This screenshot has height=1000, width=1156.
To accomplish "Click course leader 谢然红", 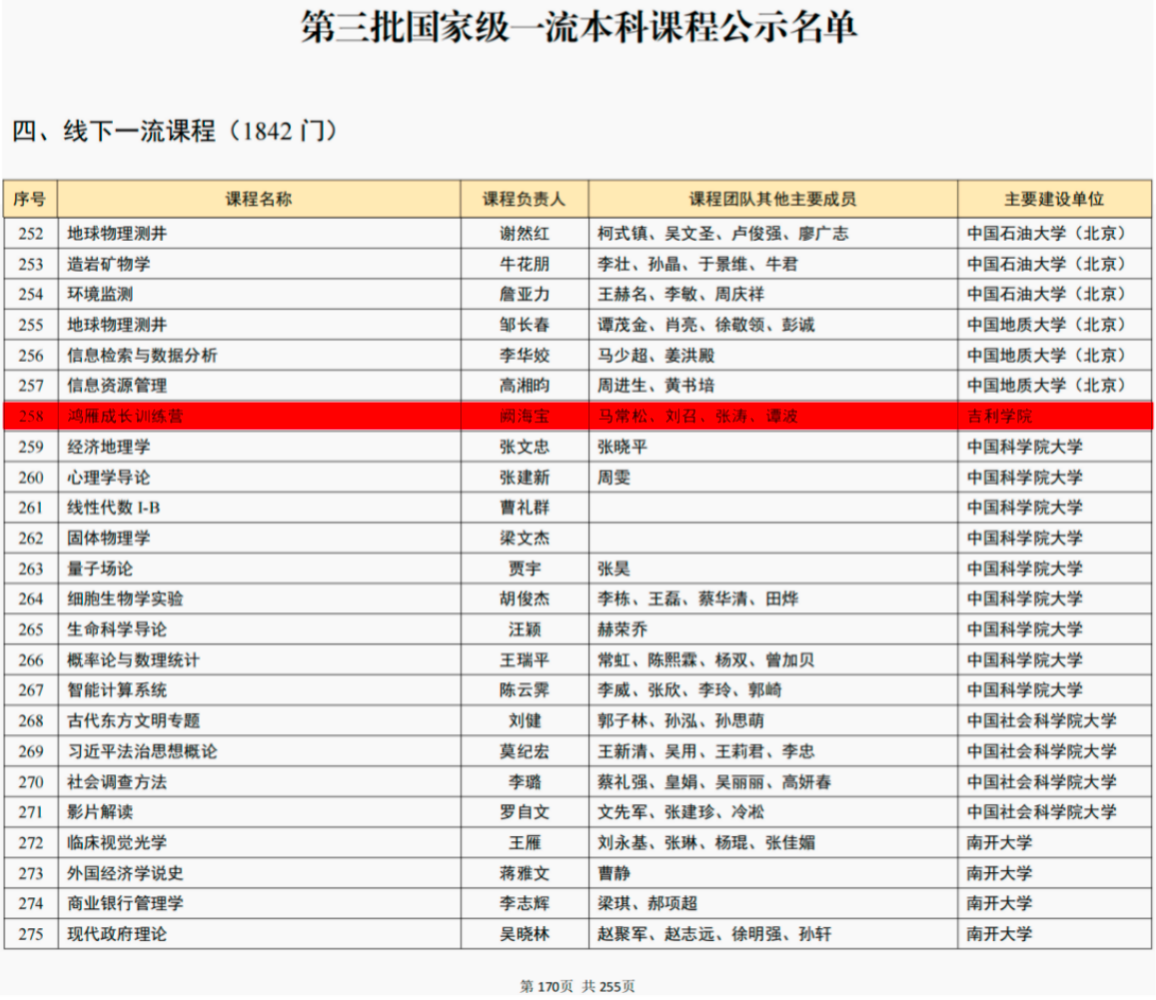I will 524,234.
